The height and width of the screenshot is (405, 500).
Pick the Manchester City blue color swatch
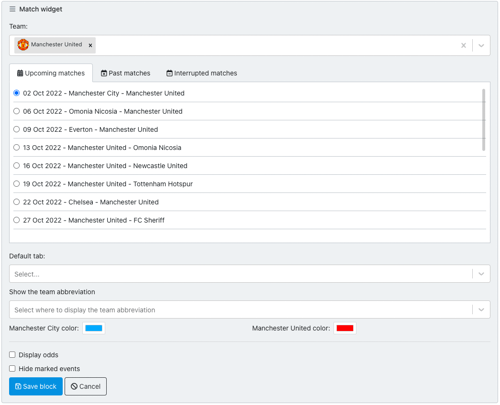94,328
